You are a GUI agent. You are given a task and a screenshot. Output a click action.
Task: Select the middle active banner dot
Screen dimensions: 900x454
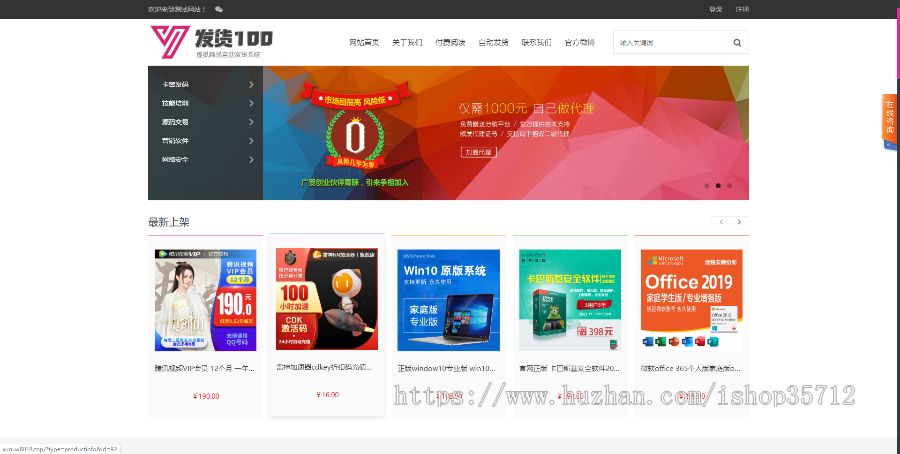[x=717, y=185]
